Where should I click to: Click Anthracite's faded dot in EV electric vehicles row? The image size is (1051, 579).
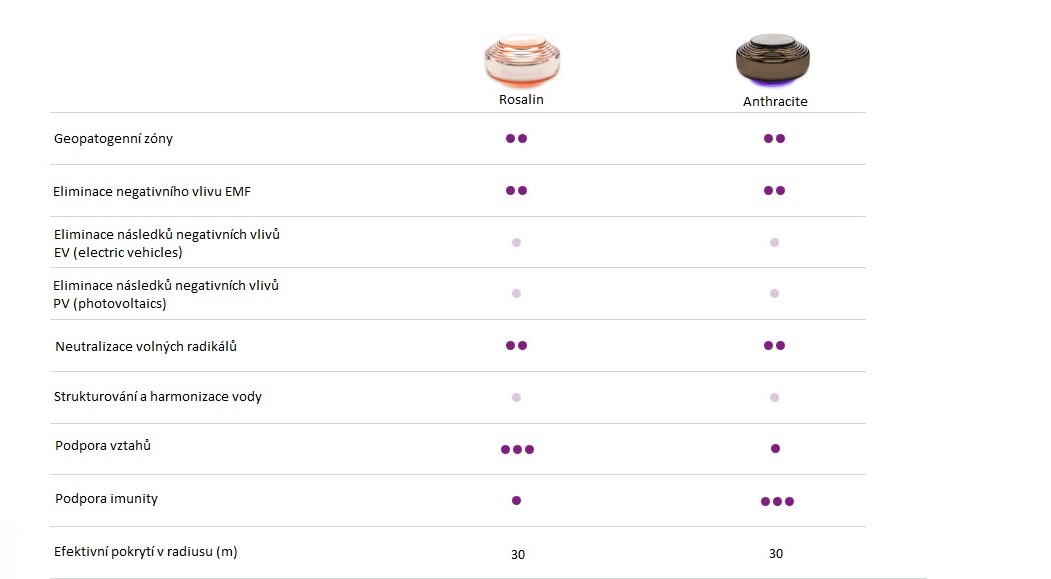774,243
